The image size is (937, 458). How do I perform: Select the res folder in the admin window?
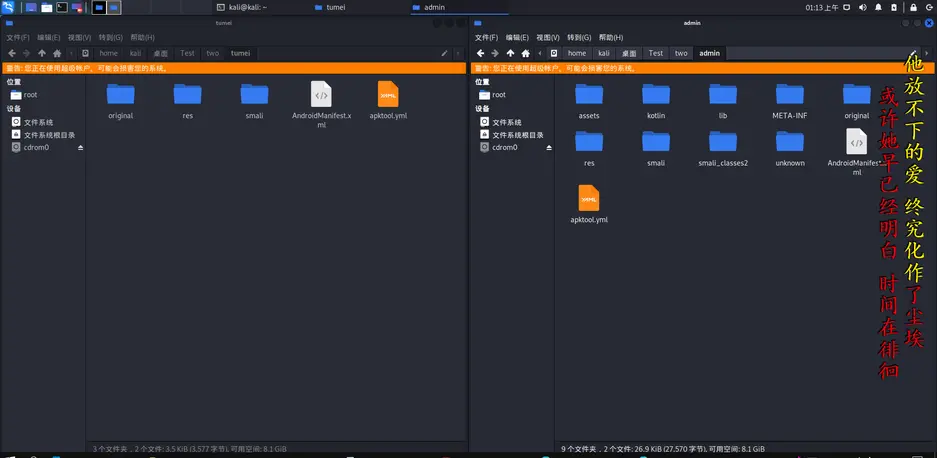coord(589,148)
